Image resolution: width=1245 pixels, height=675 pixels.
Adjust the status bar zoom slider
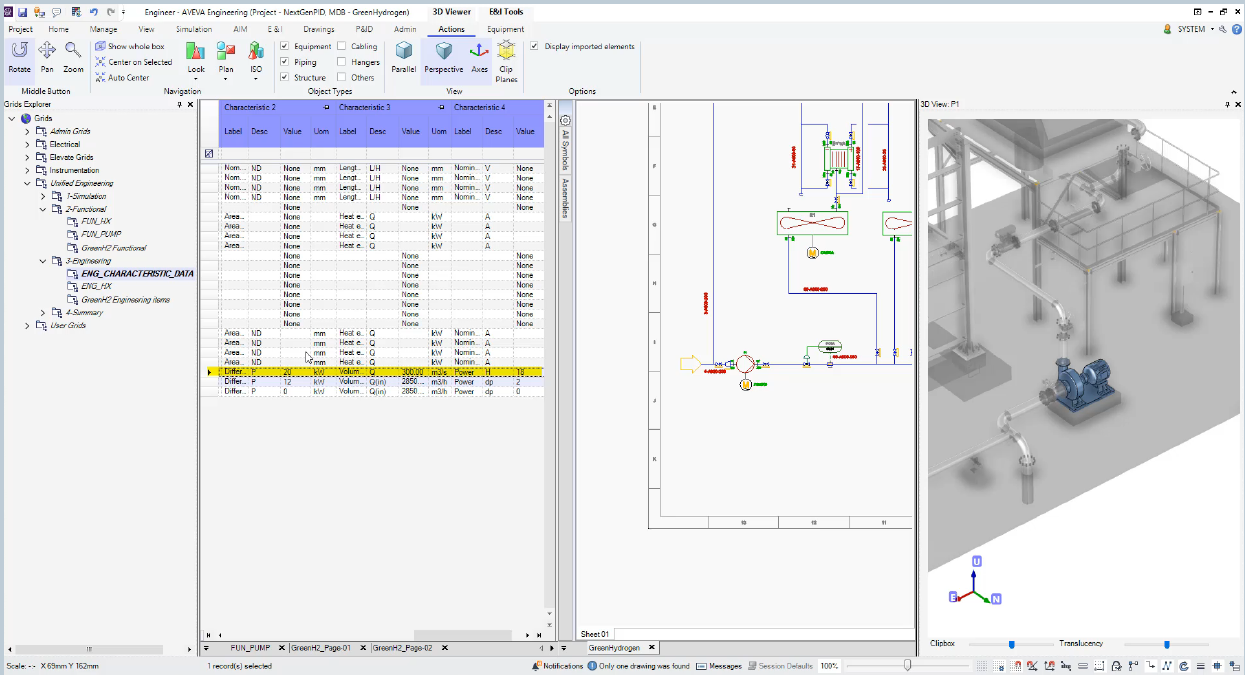coord(907,665)
